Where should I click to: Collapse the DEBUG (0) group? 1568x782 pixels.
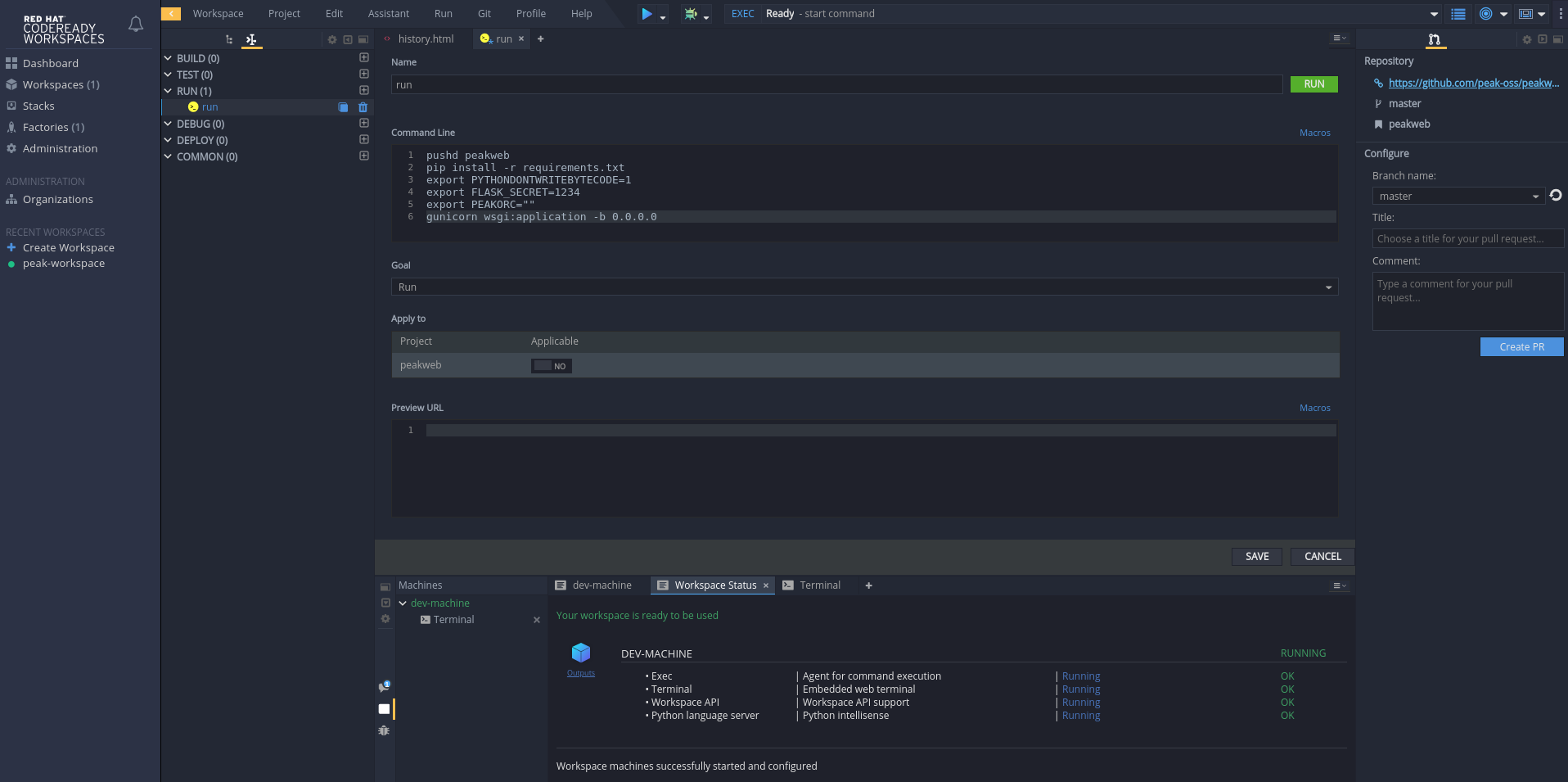pyautogui.click(x=168, y=124)
